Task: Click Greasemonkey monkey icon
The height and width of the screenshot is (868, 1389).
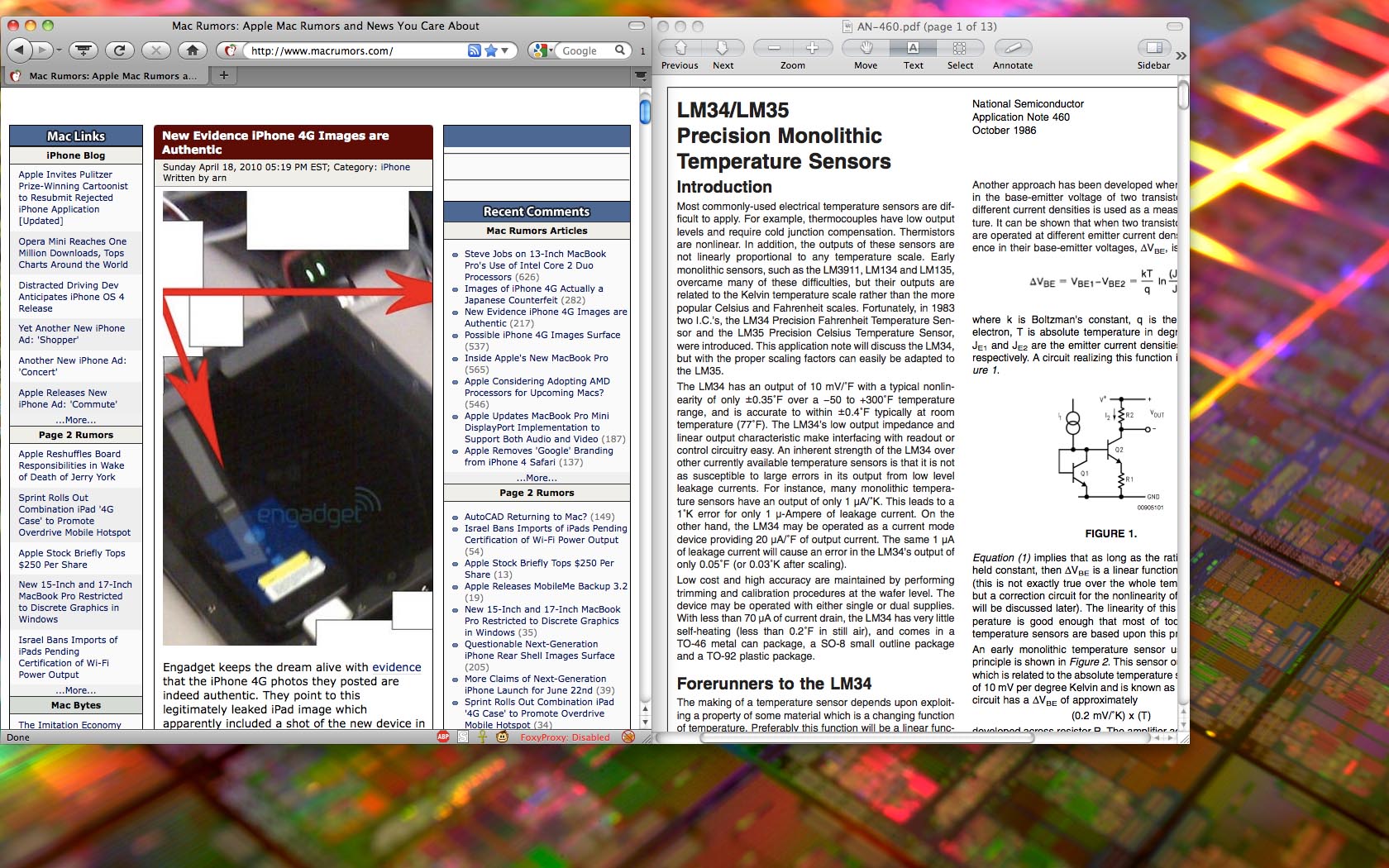Action: (502, 737)
